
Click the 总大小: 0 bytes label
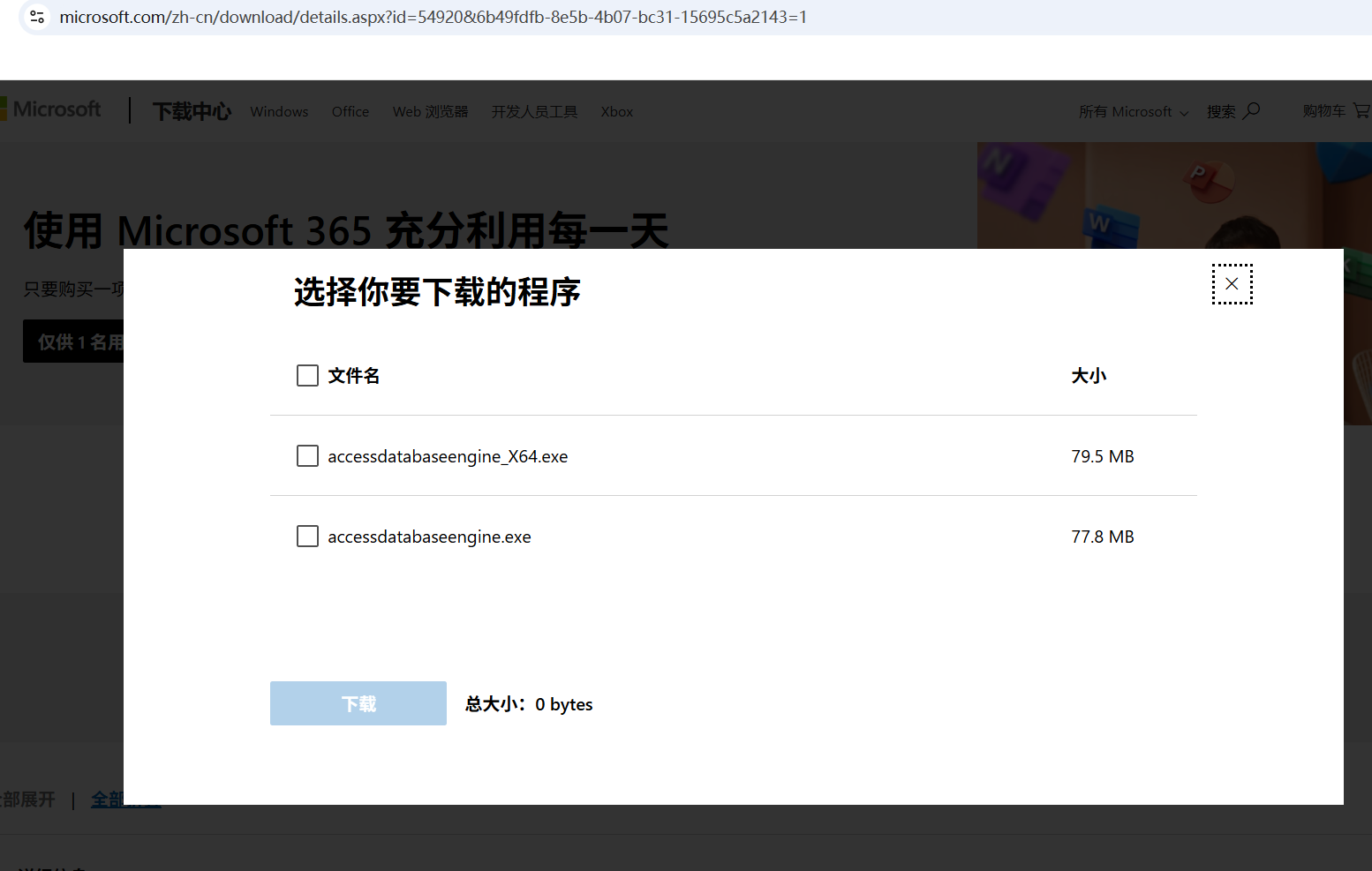[x=529, y=704]
